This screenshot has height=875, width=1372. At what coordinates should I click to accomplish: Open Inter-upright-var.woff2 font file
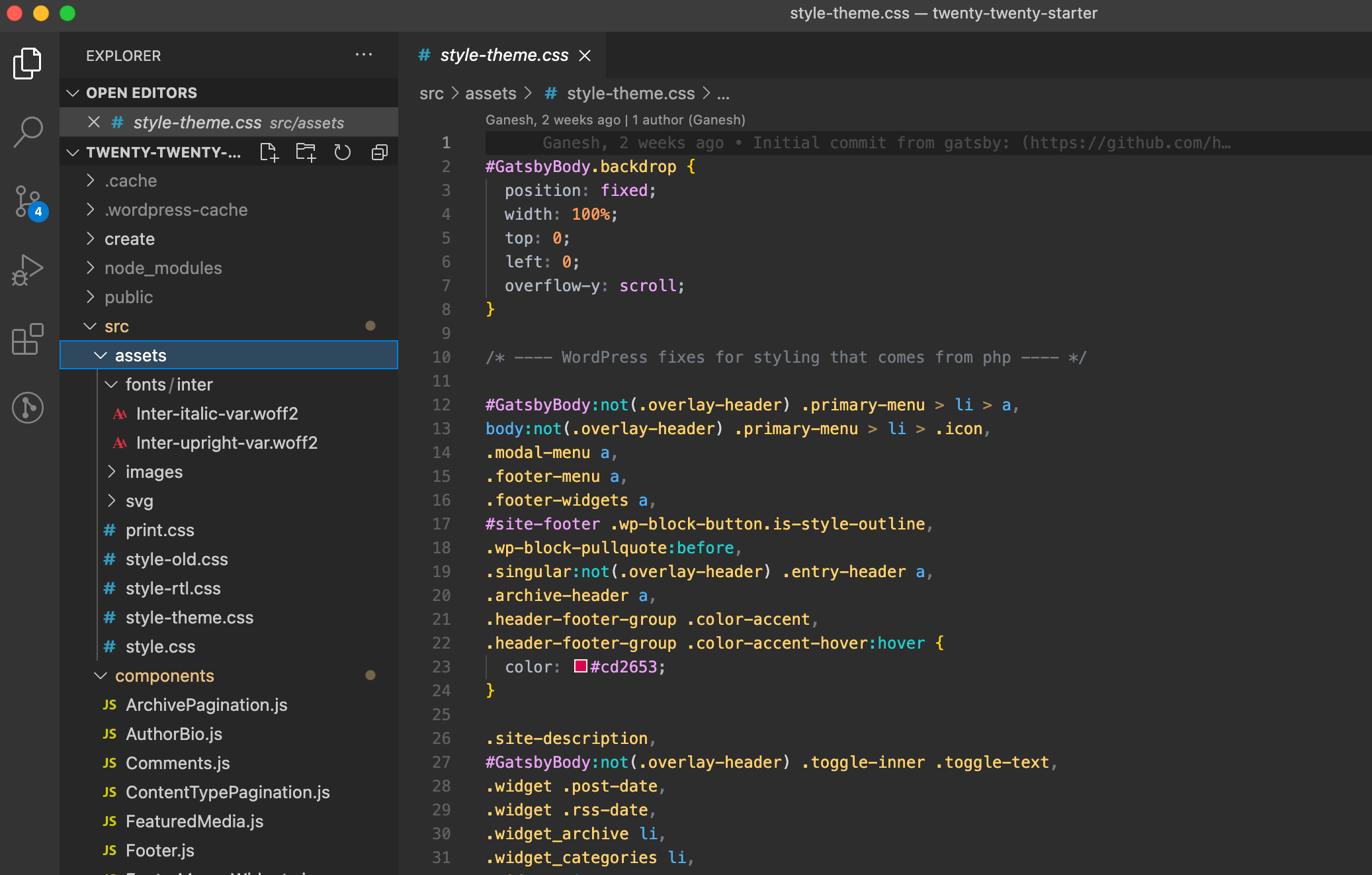pyautogui.click(x=229, y=443)
